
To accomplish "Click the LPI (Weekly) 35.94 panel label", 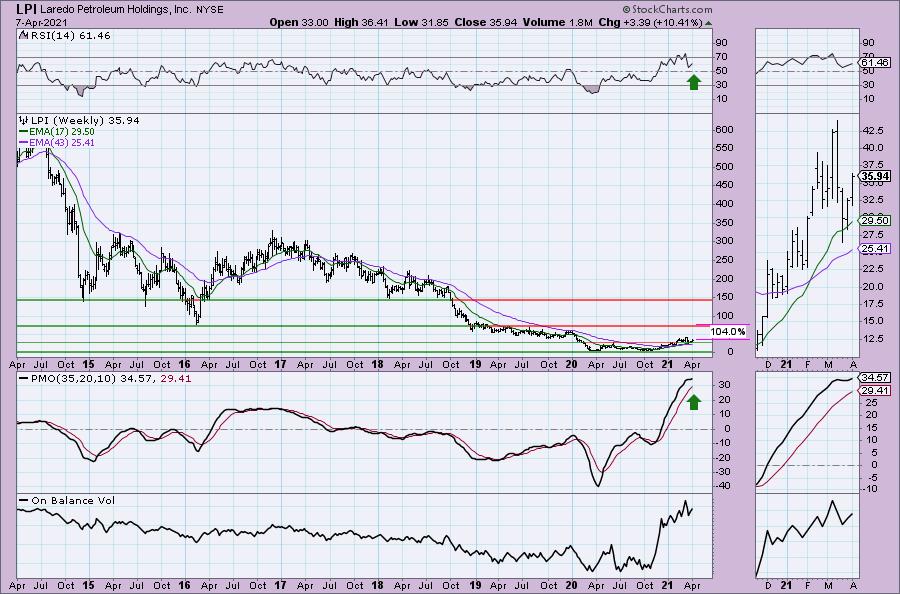I will click(x=85, y=121).
